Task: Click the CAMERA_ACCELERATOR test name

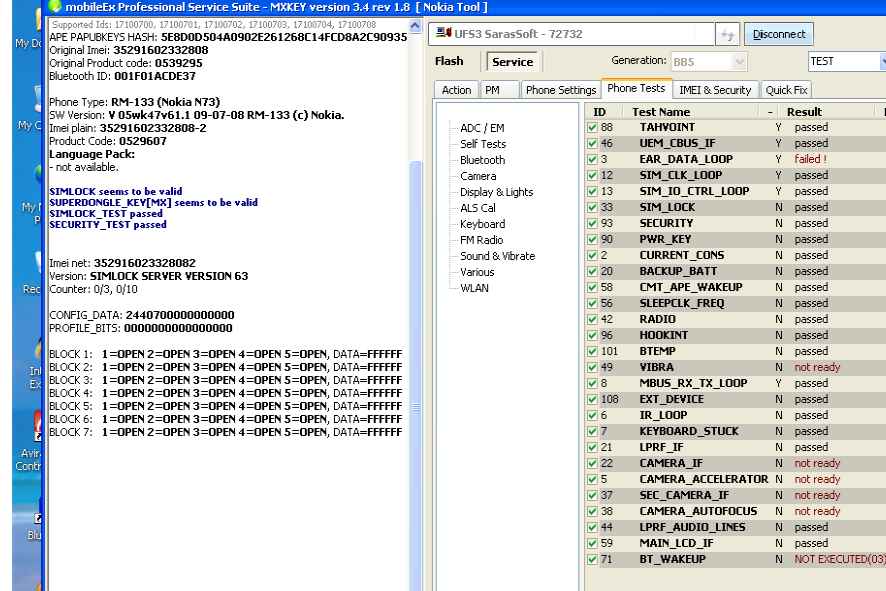Action: (703, 479)
